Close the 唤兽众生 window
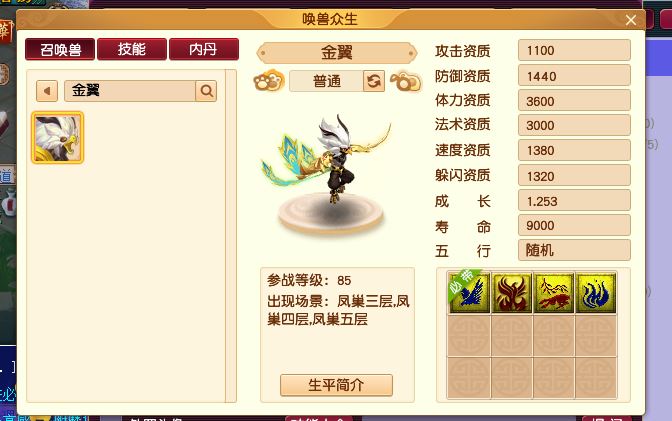This screenshot has width=672, height=421. [x=630, y=20]
